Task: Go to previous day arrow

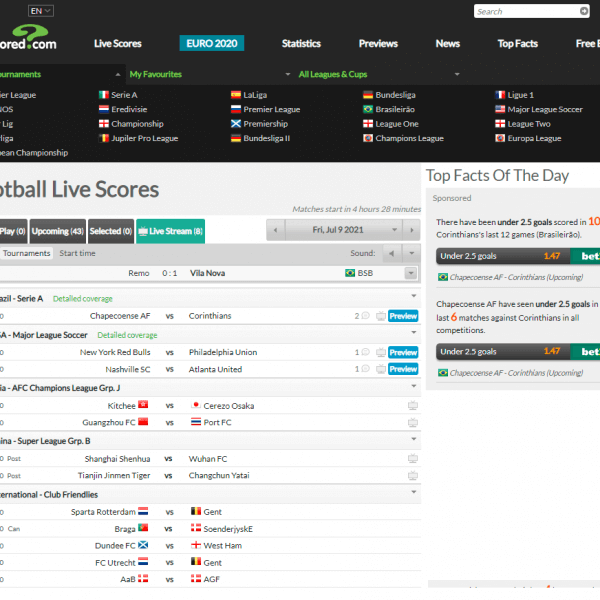Action: (x=276, y=230)
